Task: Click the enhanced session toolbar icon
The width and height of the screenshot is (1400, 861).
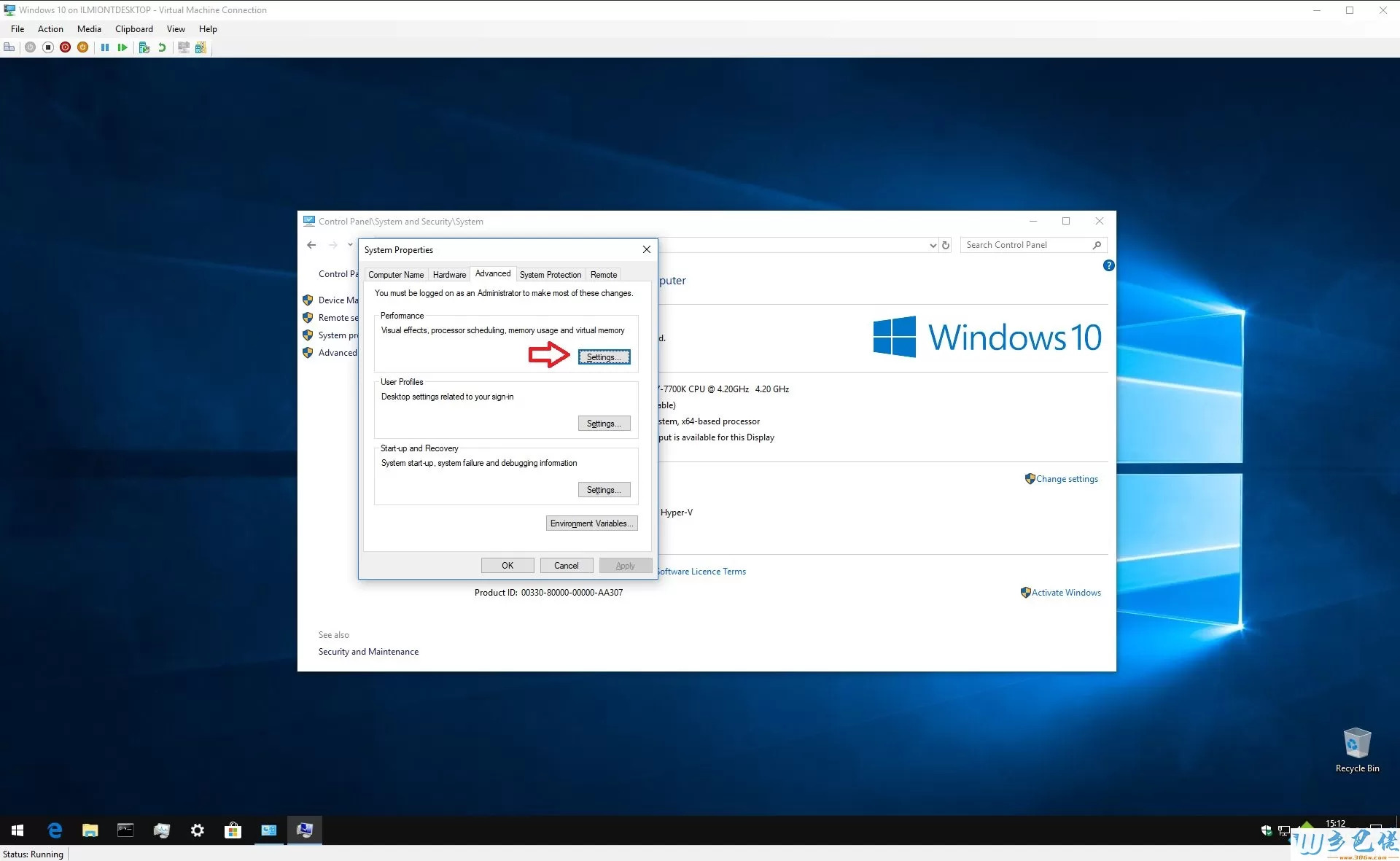Action: (201, 47)
